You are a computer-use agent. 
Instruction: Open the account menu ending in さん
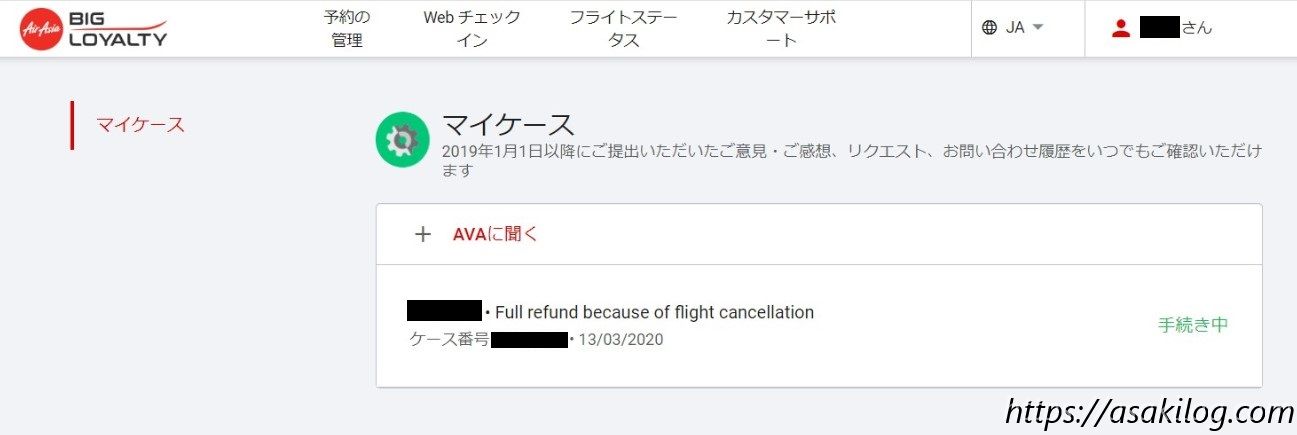point(1175,28)
